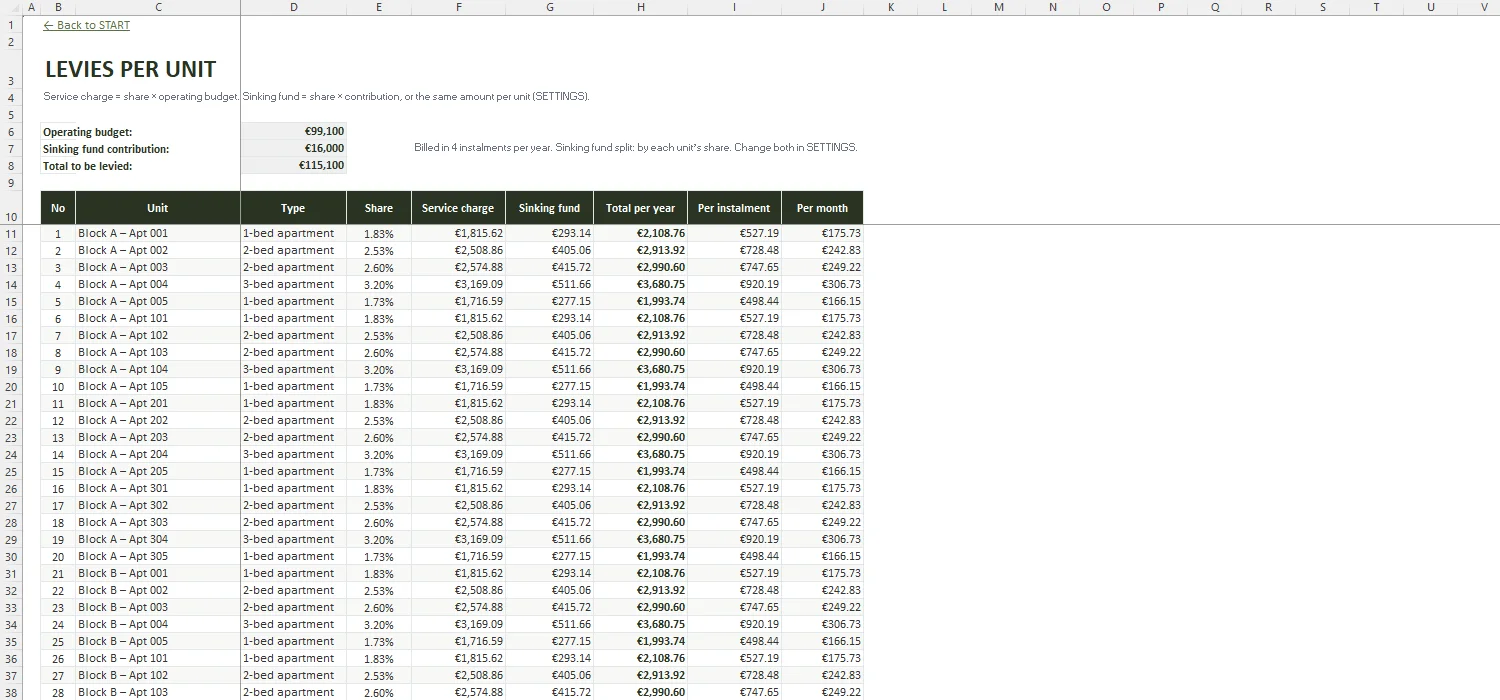The height and width of the screenshot is (700, 1500).
Task: Select column M header
Action: pyautogui.click(x=999, y=7)
